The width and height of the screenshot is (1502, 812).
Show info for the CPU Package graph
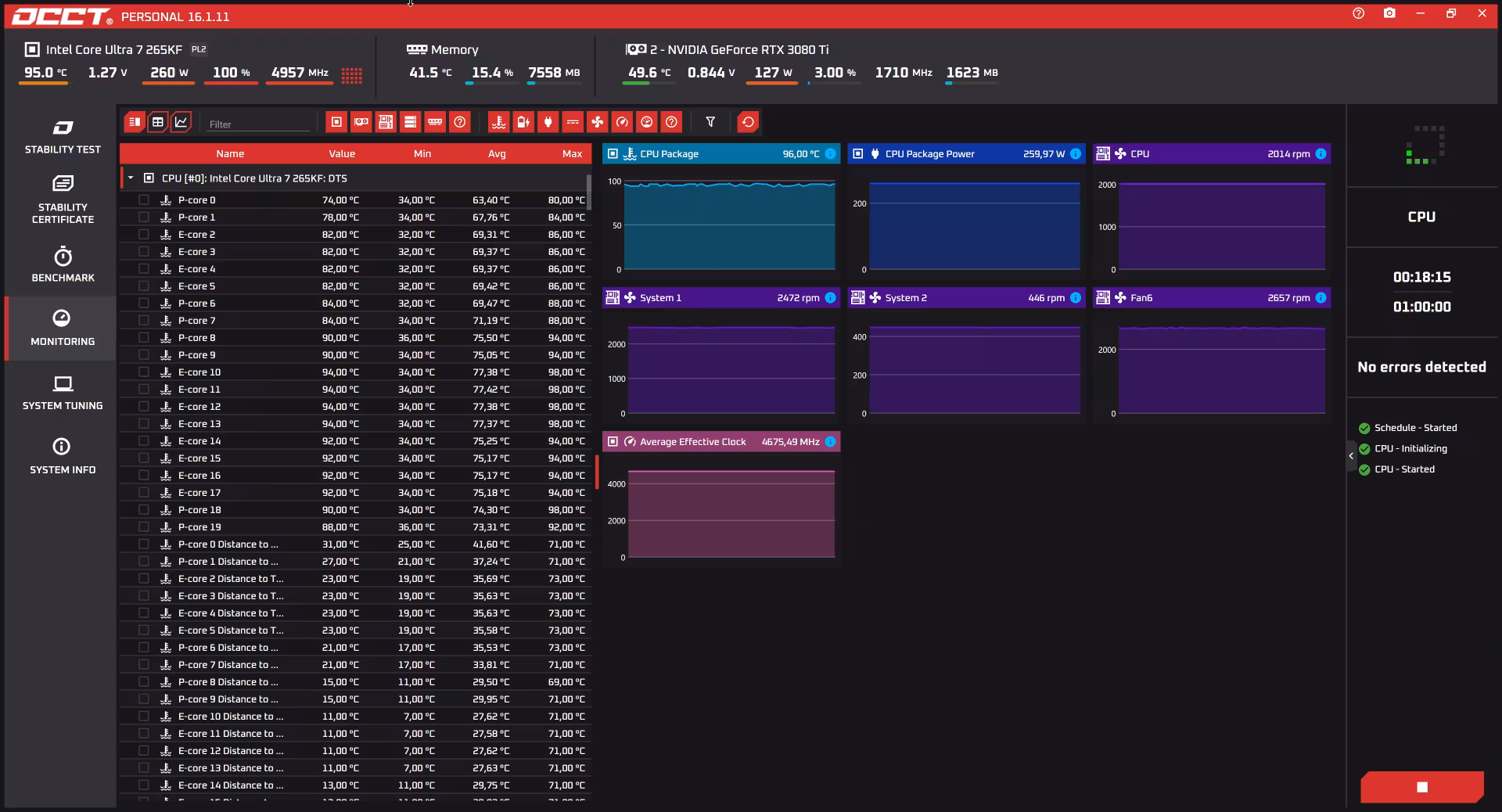(830, 154)
